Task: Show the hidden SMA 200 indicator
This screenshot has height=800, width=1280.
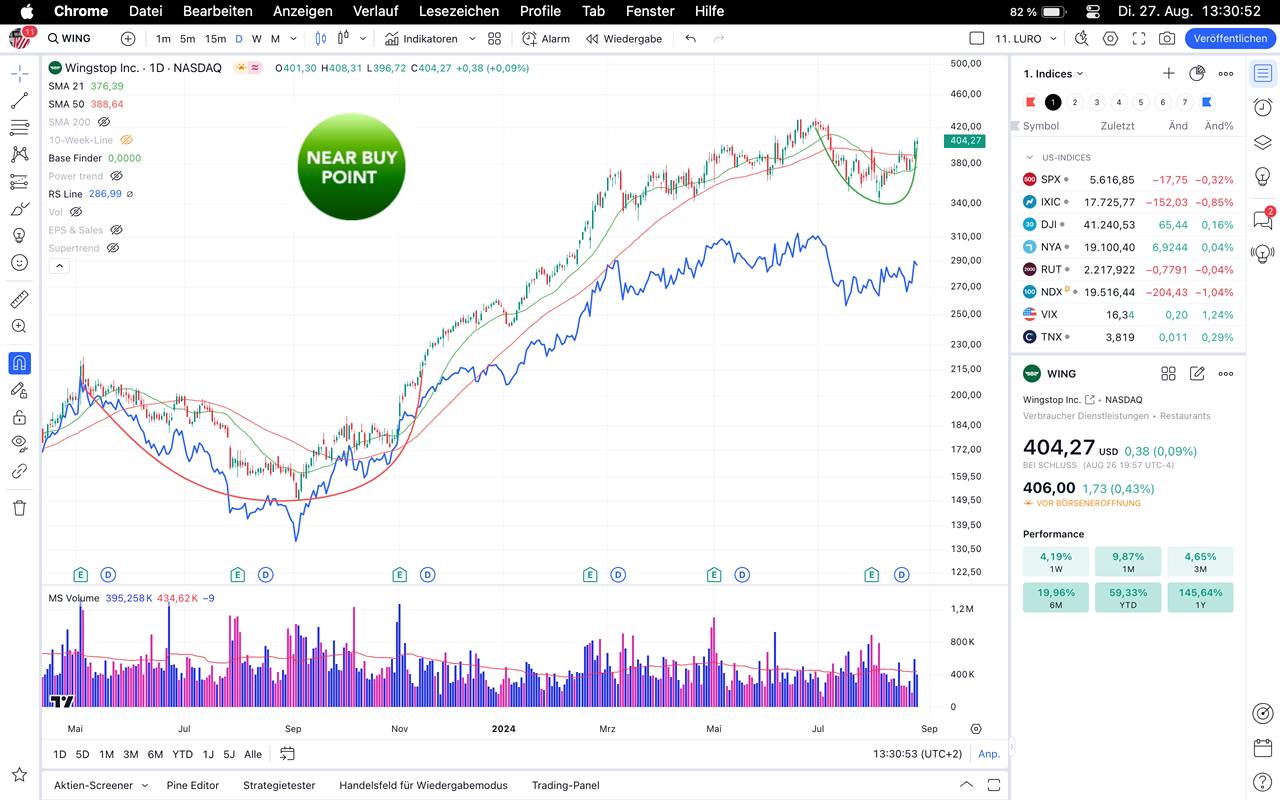Action: (104, 122)
